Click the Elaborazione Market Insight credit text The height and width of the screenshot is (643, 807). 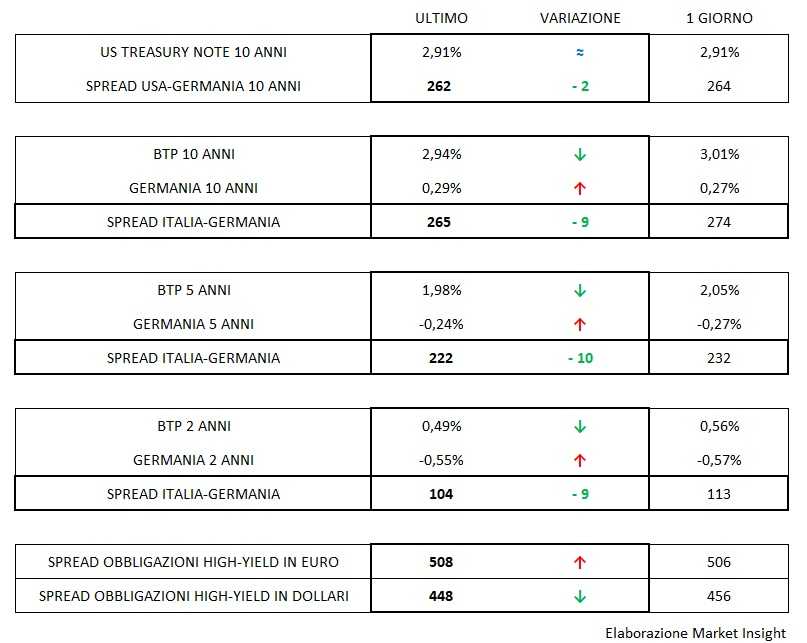[695, 632]
